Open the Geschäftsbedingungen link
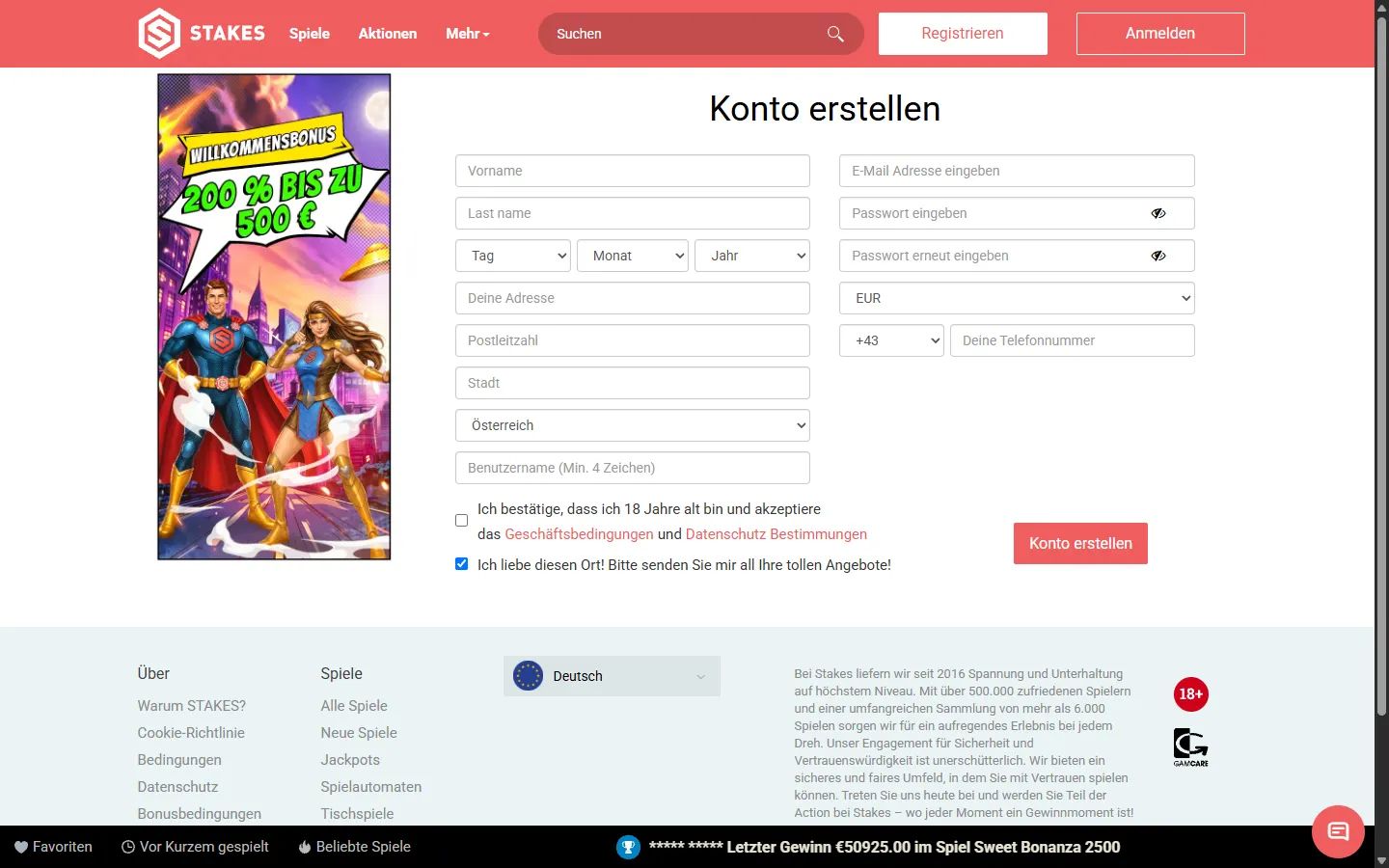Image resolution: width=1389 pixels, height=868 pixels. point(579,534)
